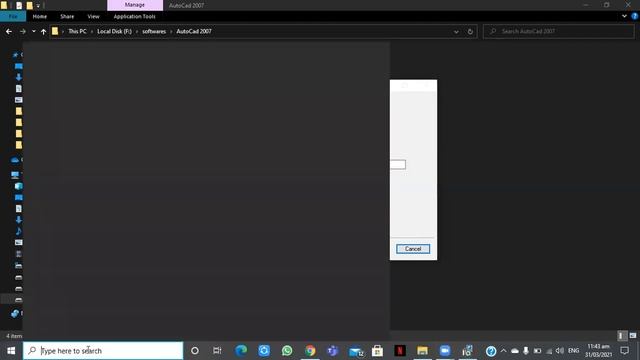Switch to File Explorer taskbar icon

pos(422,351)
